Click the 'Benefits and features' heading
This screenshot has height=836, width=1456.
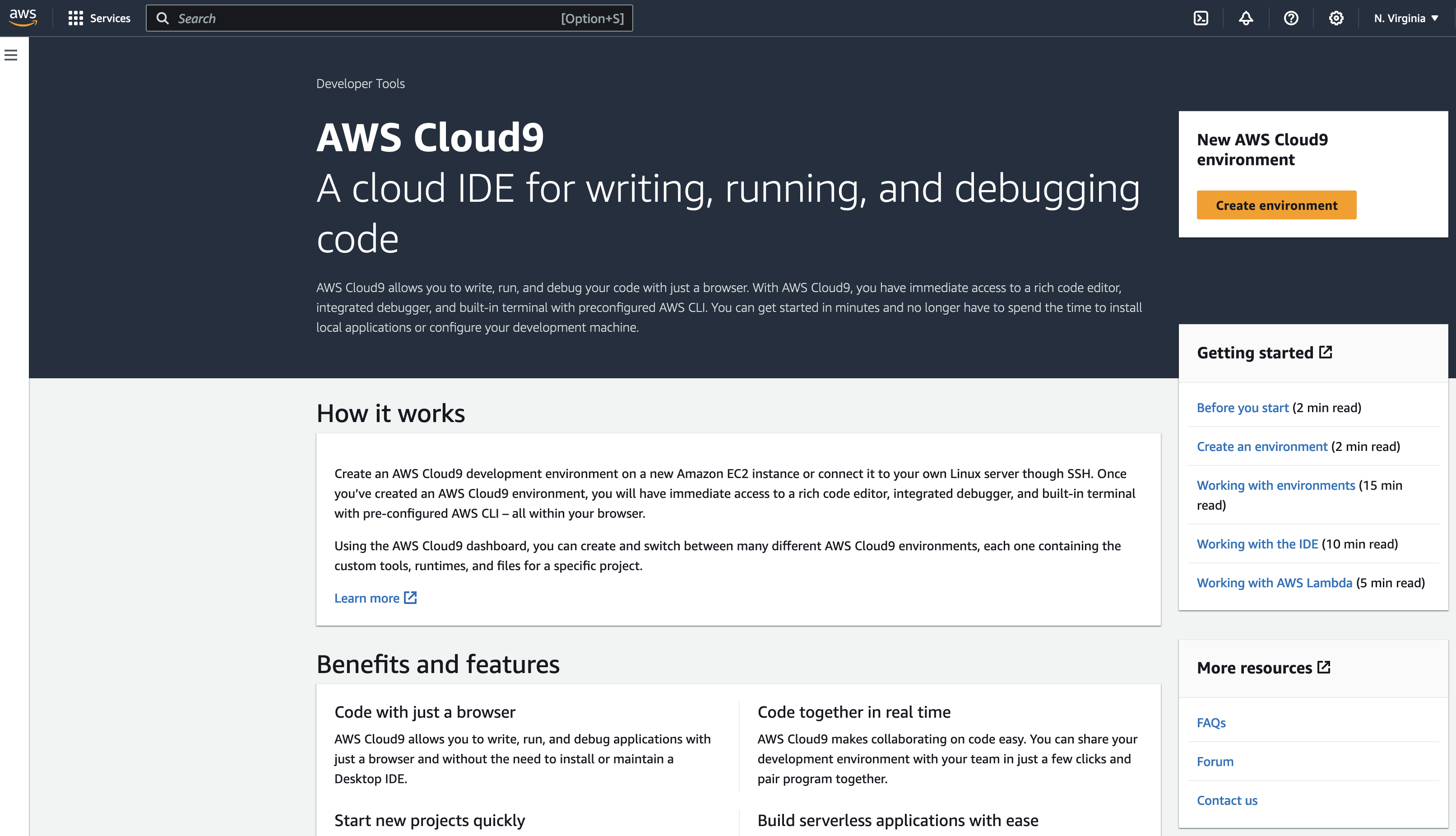tap(438, 664)
